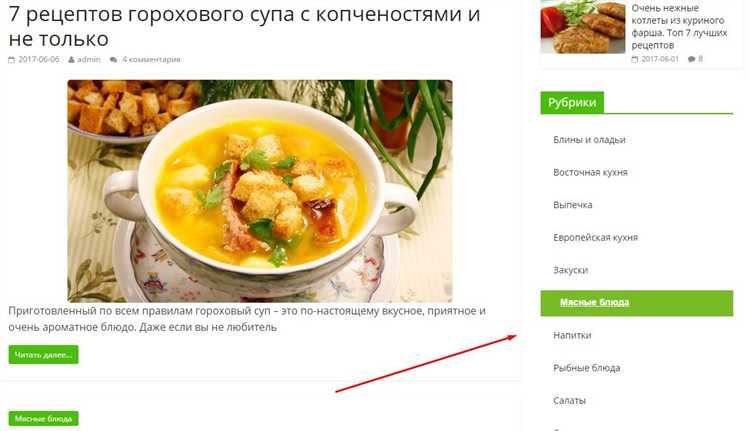Select the Салаты category

click(569, 400)
